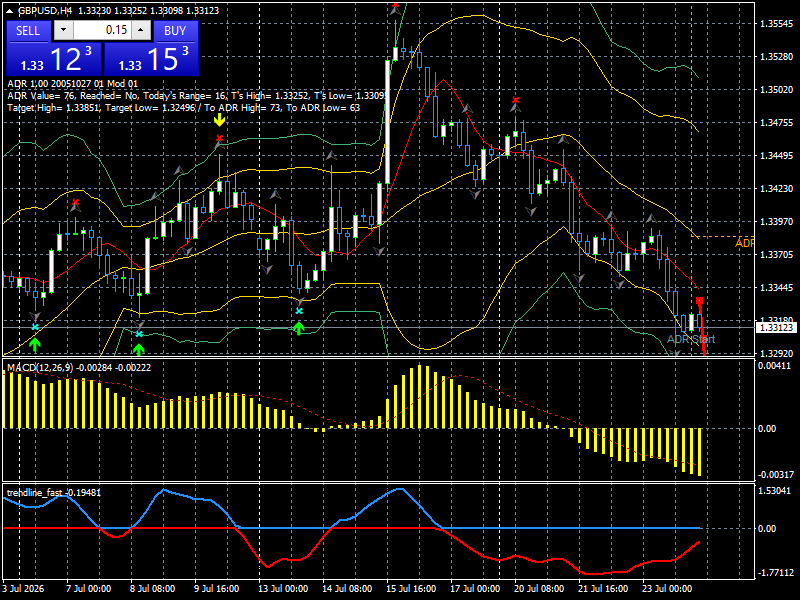The width and height of the screenshot is (800, 600).
Task: Select the red cross marker near the 7 Jul high
Action: tap(76, 203)
